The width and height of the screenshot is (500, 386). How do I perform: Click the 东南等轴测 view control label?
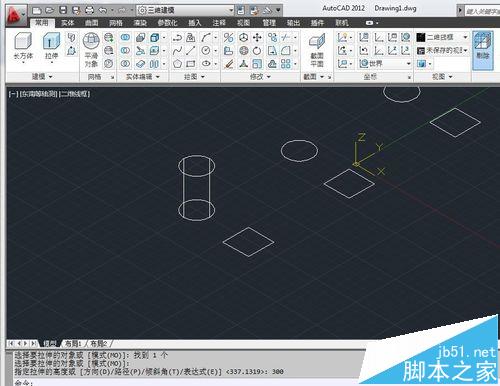[x=39, y=94]
